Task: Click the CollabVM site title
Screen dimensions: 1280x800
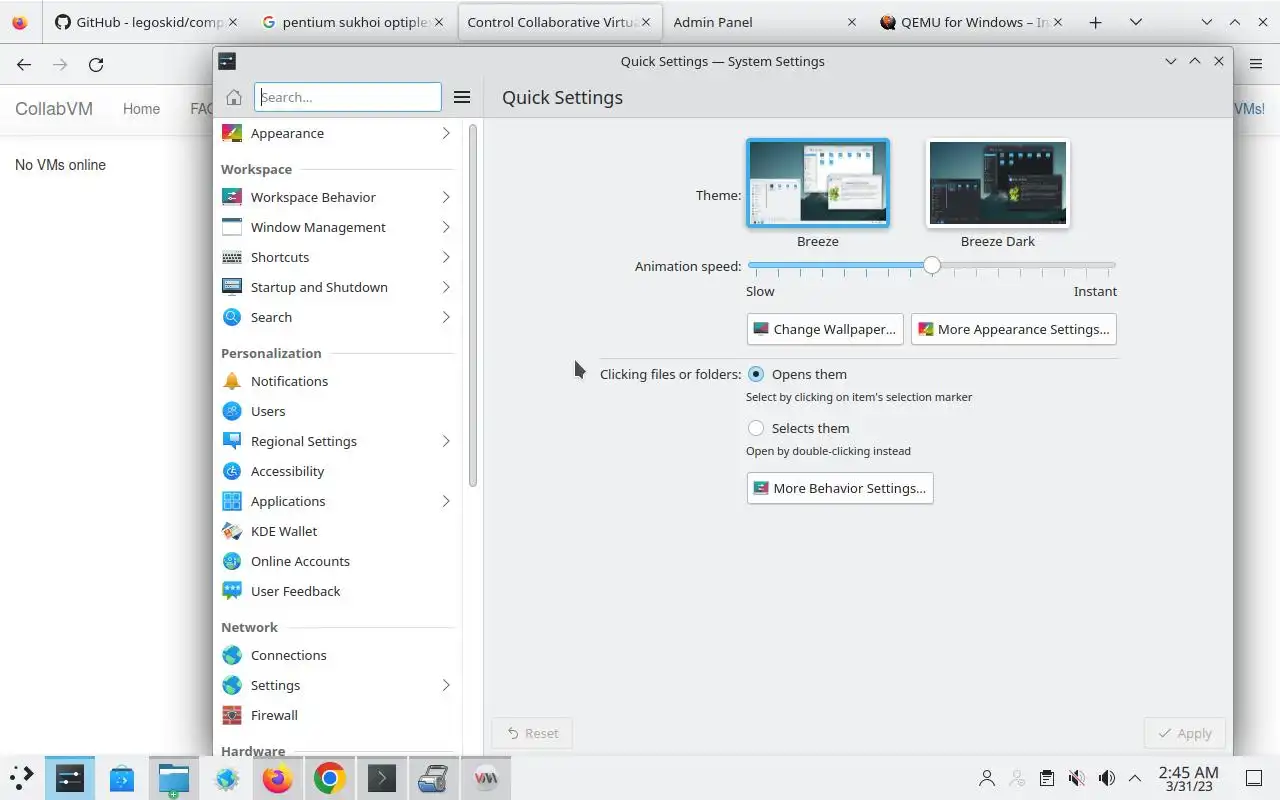Action: click(x=54, y=109)
